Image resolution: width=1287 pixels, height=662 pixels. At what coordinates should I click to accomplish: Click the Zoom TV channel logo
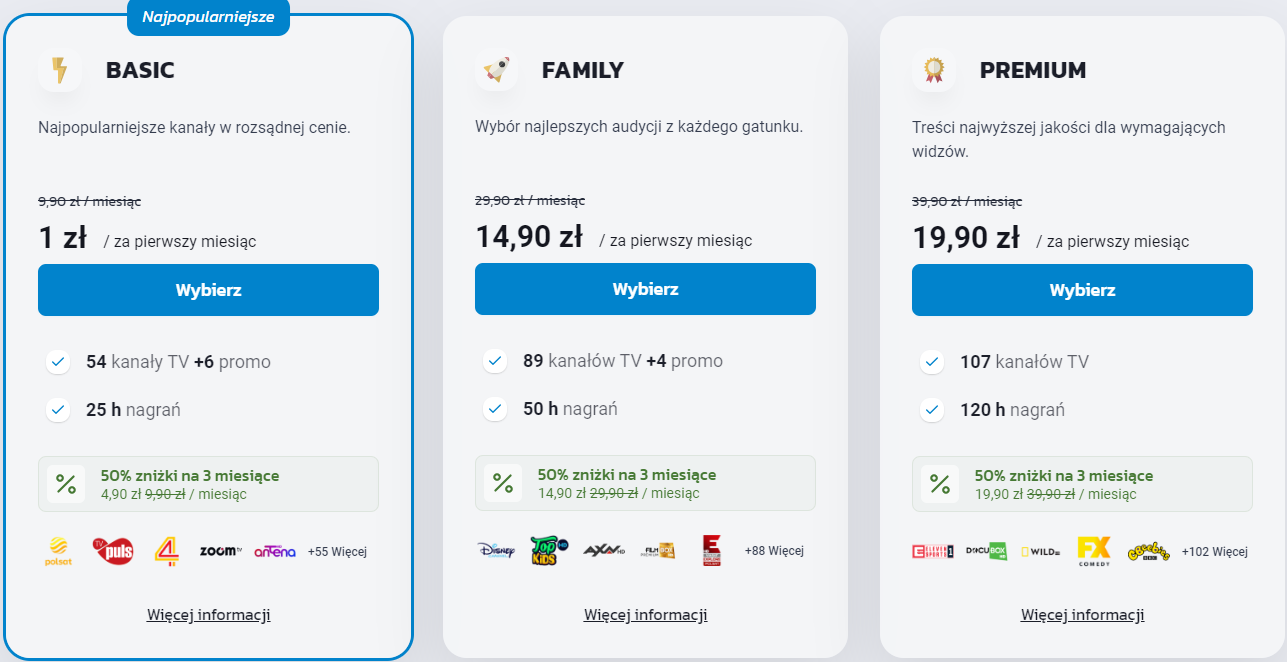[220, 550]
